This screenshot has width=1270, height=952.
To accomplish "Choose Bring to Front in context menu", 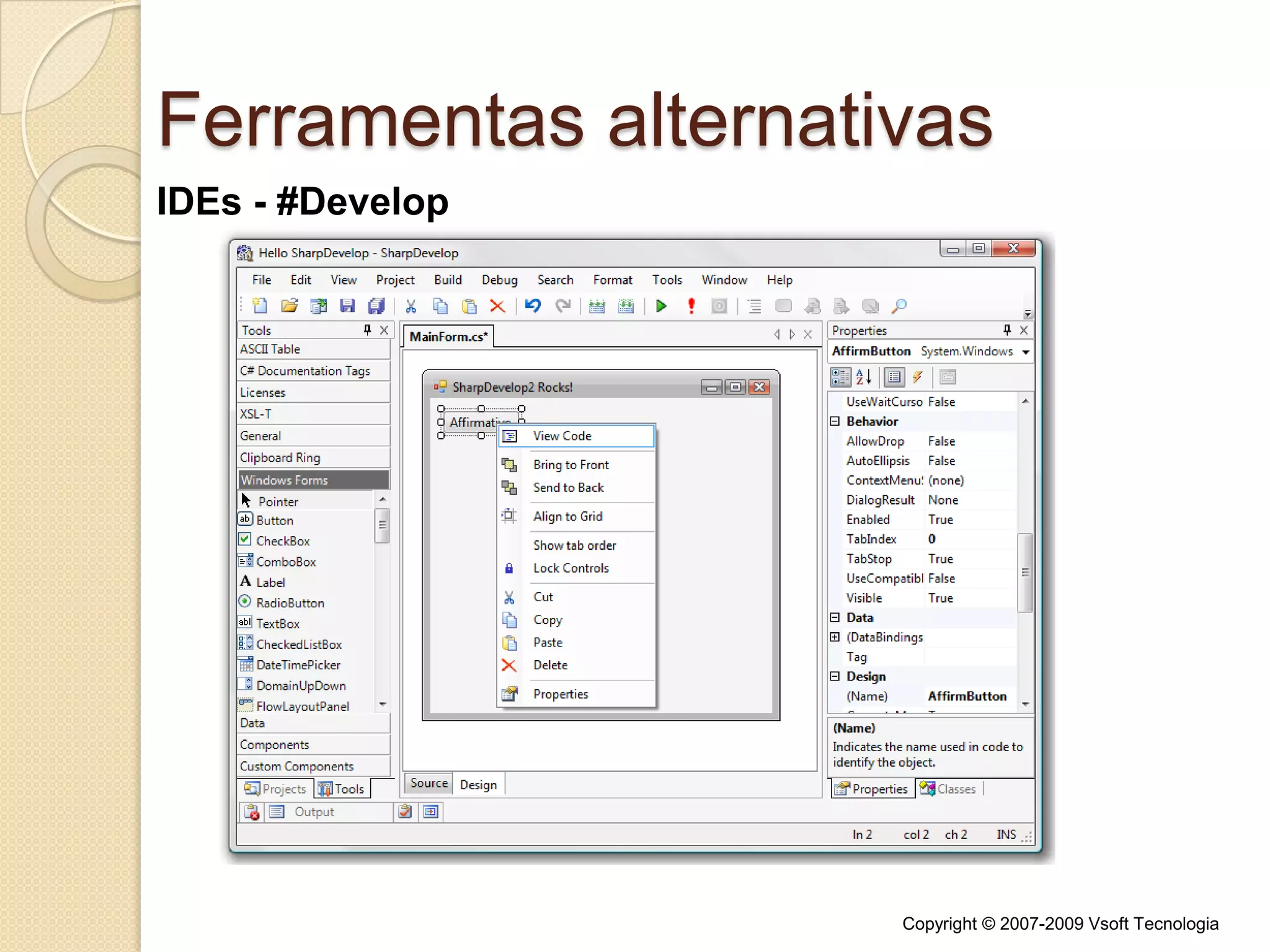I will point(577,464).
